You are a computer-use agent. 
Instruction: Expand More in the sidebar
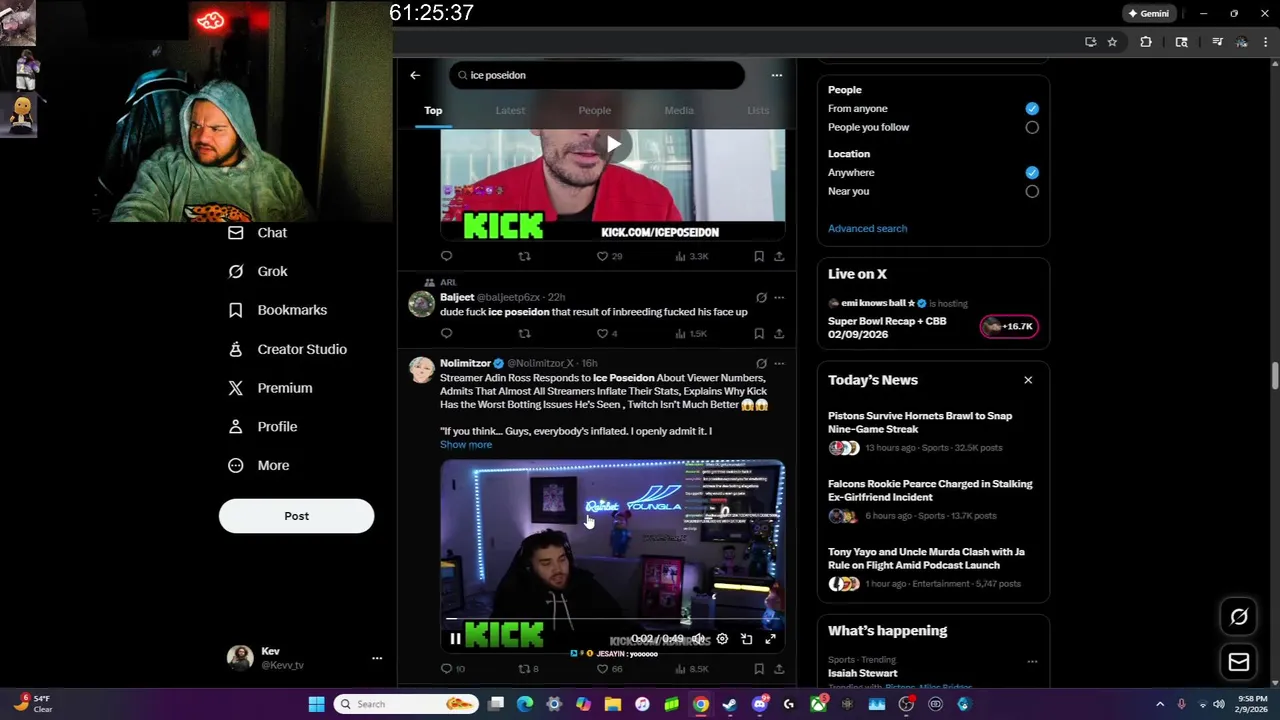tap(258, 465)
